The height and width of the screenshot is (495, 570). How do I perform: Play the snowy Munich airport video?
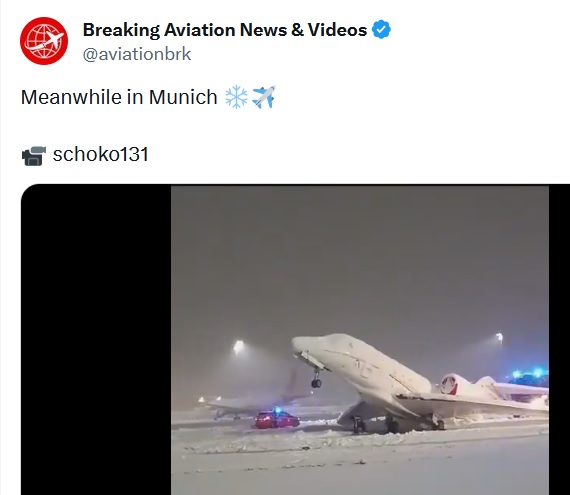click(x=360, y=340)
